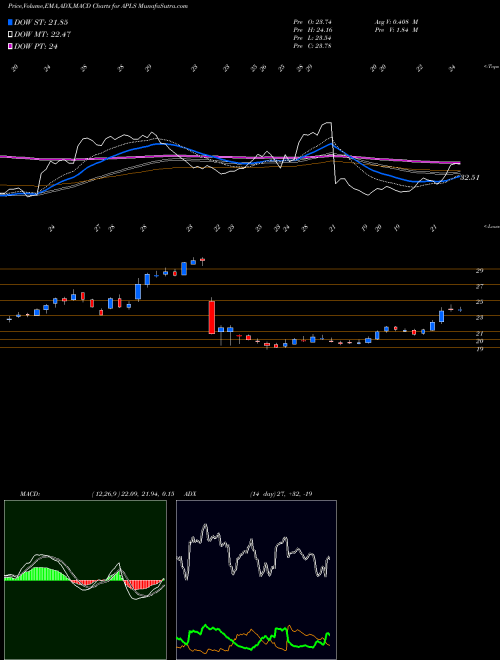Click the ADX panel title label

point(191,494)
